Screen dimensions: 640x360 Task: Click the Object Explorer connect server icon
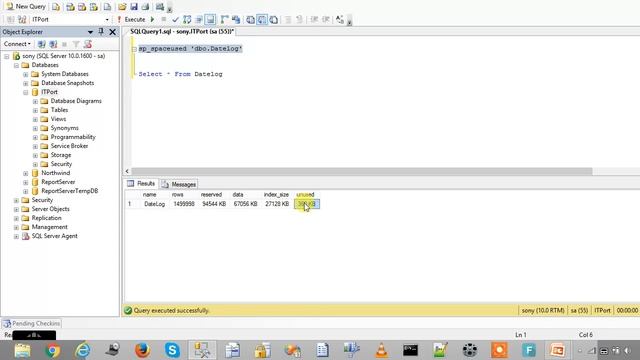[x=41, y=44]
